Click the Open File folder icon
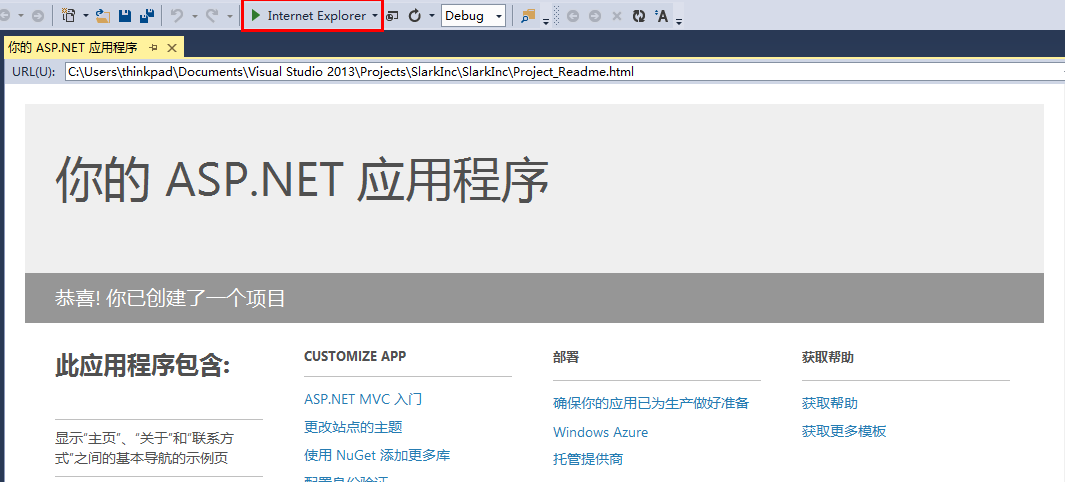 (103, 16)
